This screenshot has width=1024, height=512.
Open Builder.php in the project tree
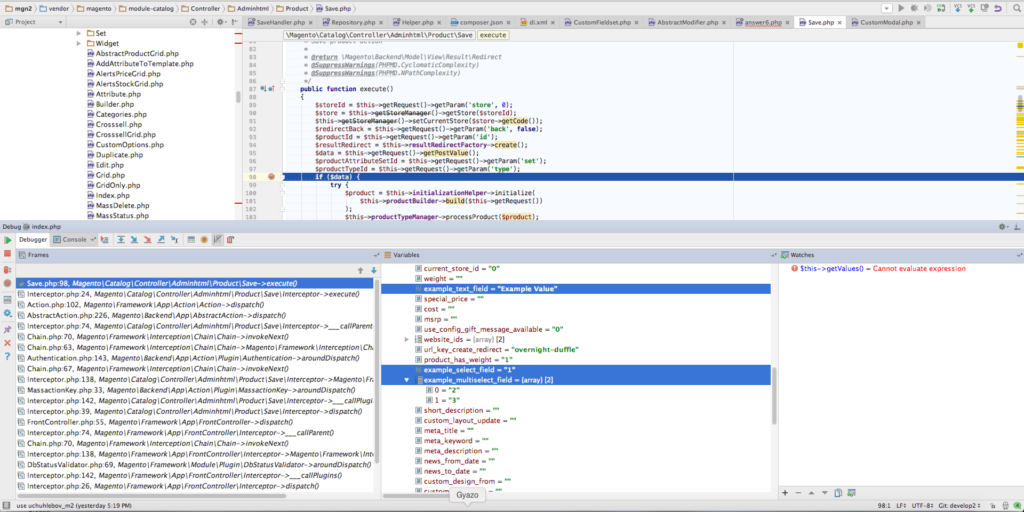(114, 104)
